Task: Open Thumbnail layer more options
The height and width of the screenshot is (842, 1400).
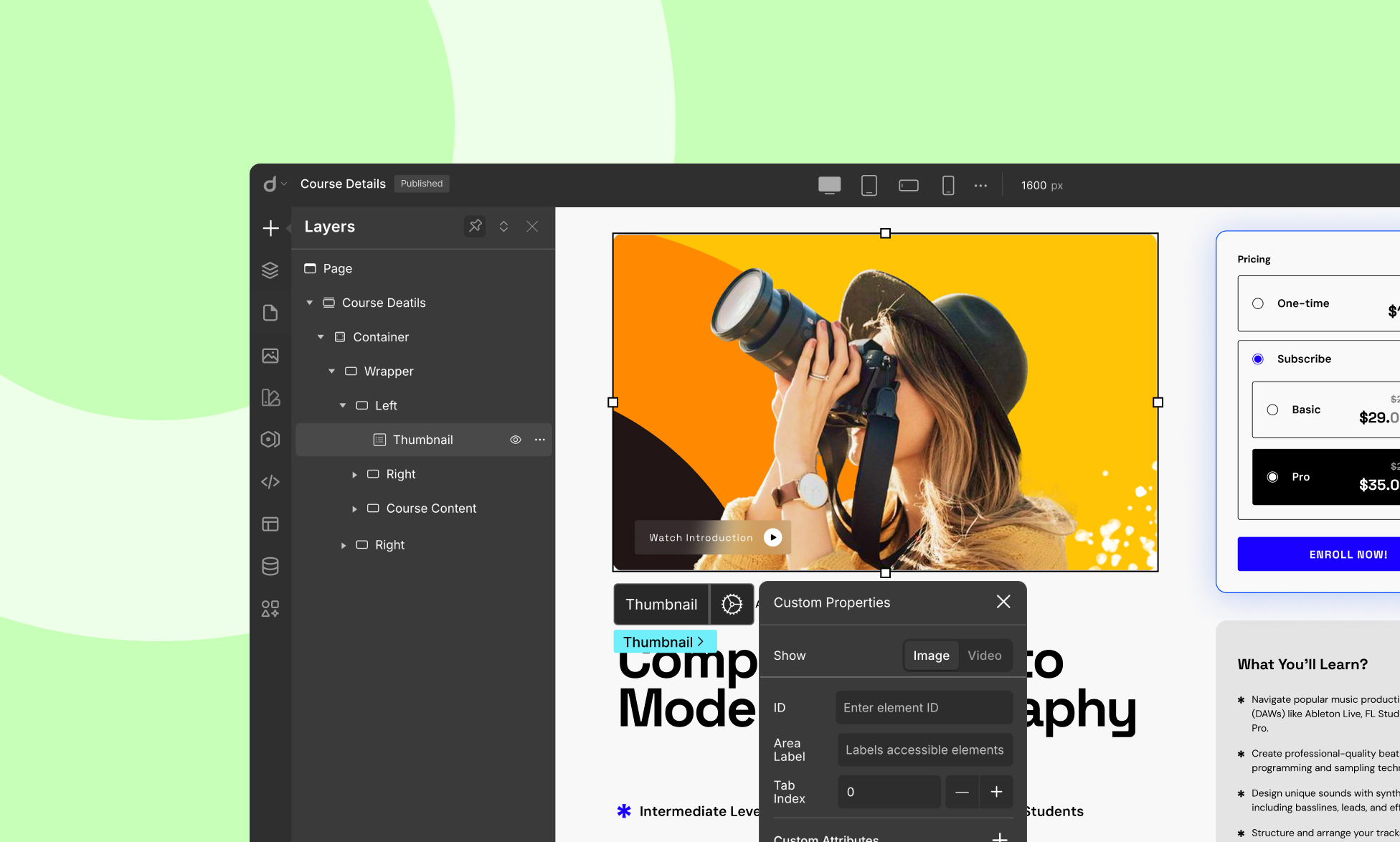Action: [x=540, y=440]
